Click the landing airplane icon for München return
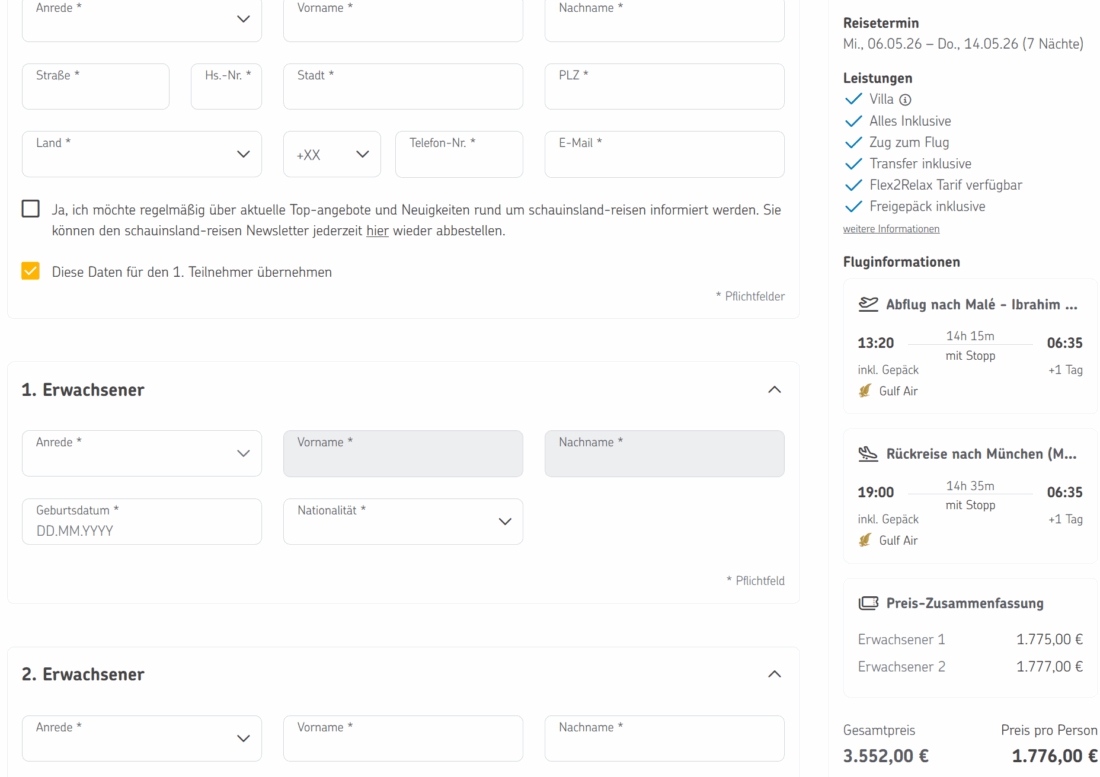The image size is (1100, 777). [868, 455]
